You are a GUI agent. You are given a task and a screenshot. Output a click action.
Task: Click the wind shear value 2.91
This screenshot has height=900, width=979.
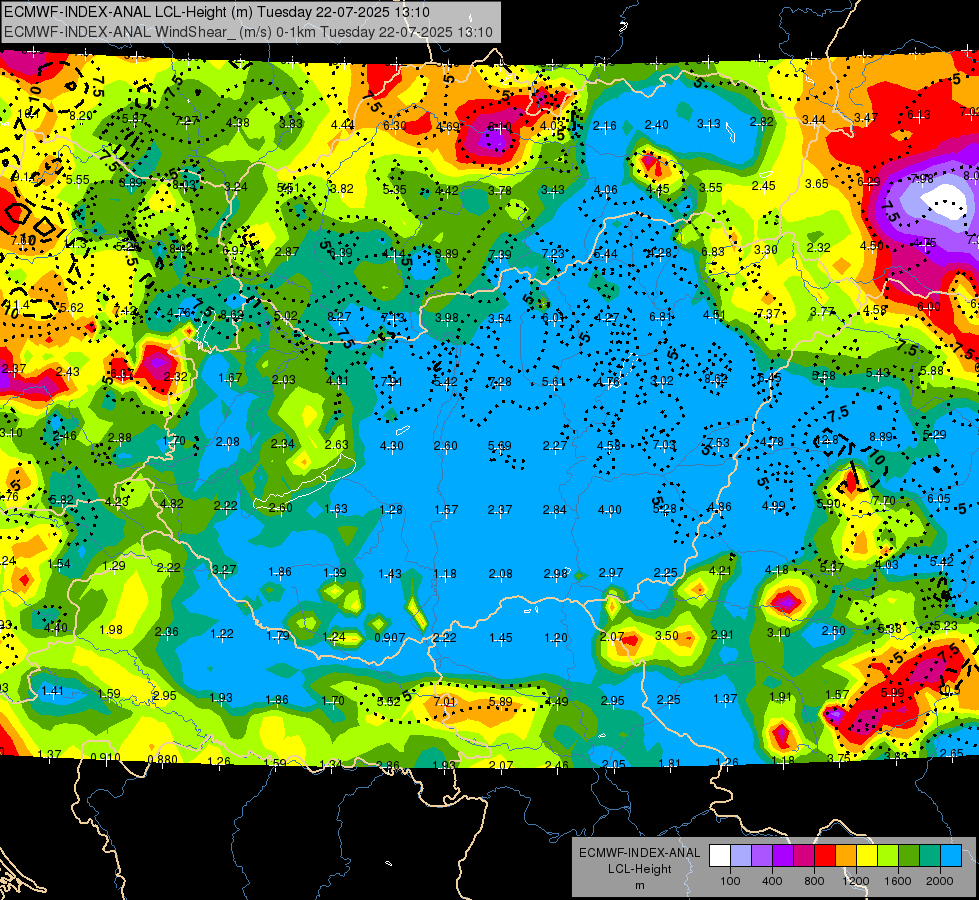722,635
